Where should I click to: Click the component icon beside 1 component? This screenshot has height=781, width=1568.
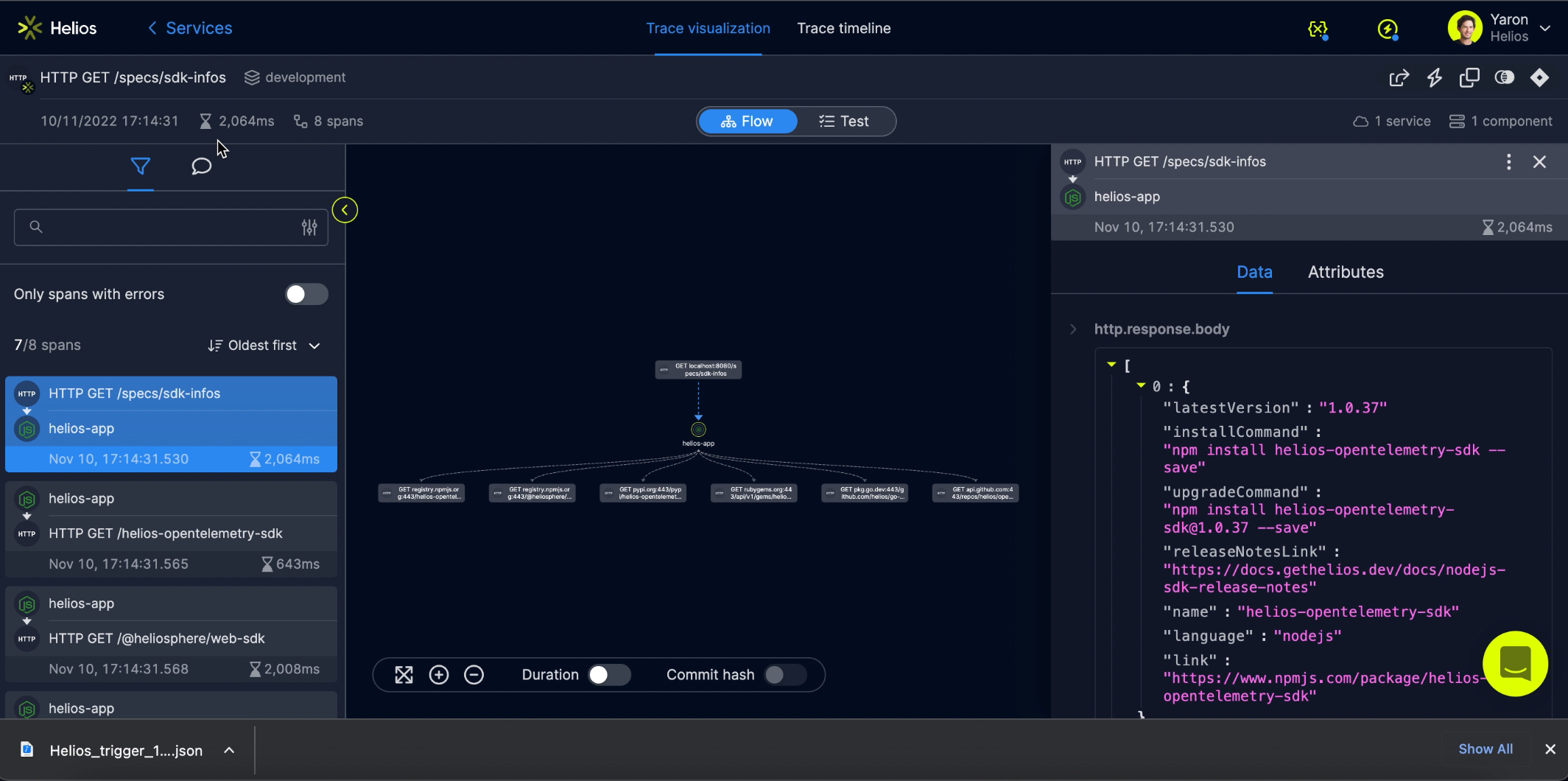(x=1457, y=122)
